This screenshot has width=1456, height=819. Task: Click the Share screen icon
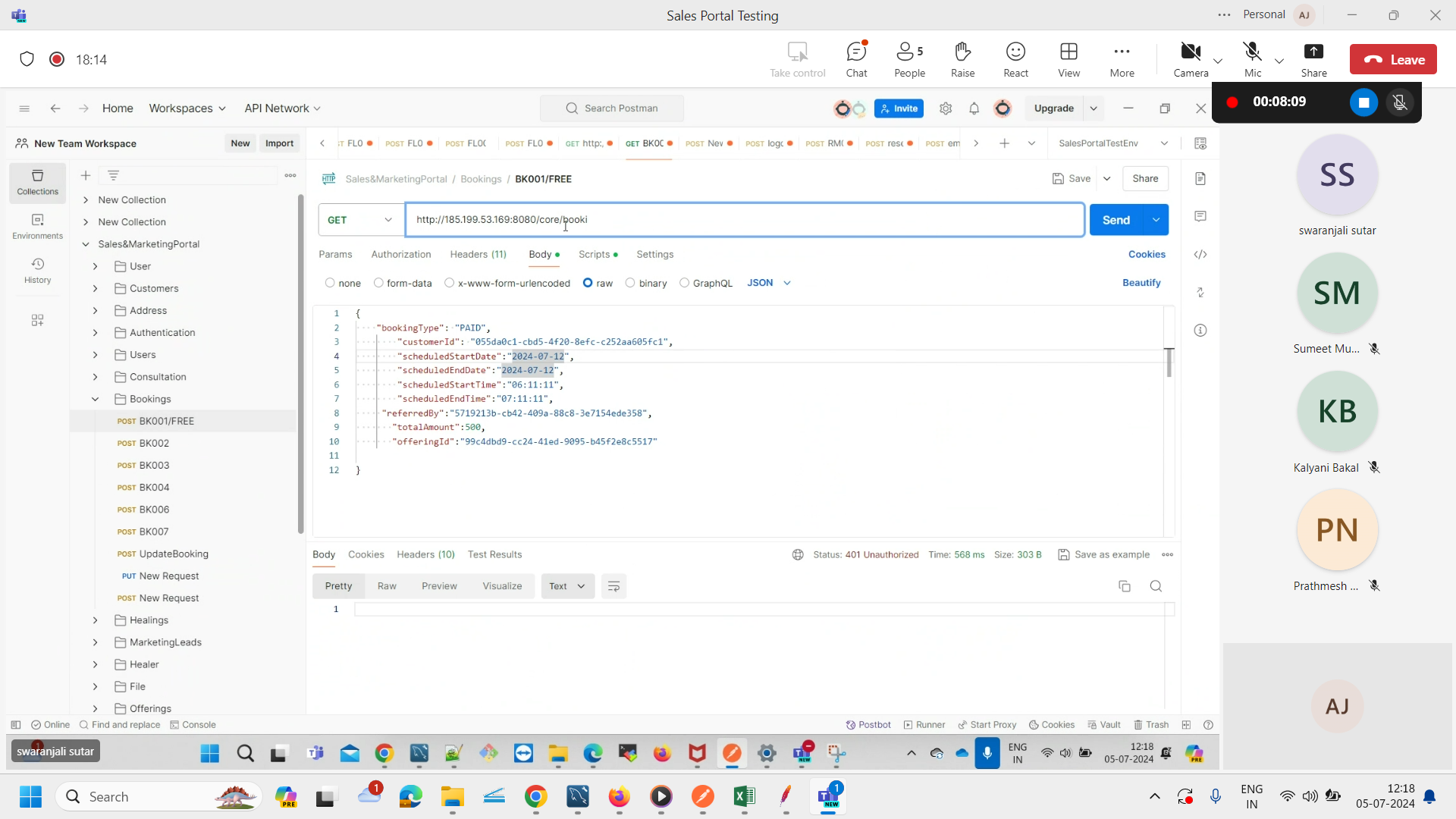click(1313, 59)
